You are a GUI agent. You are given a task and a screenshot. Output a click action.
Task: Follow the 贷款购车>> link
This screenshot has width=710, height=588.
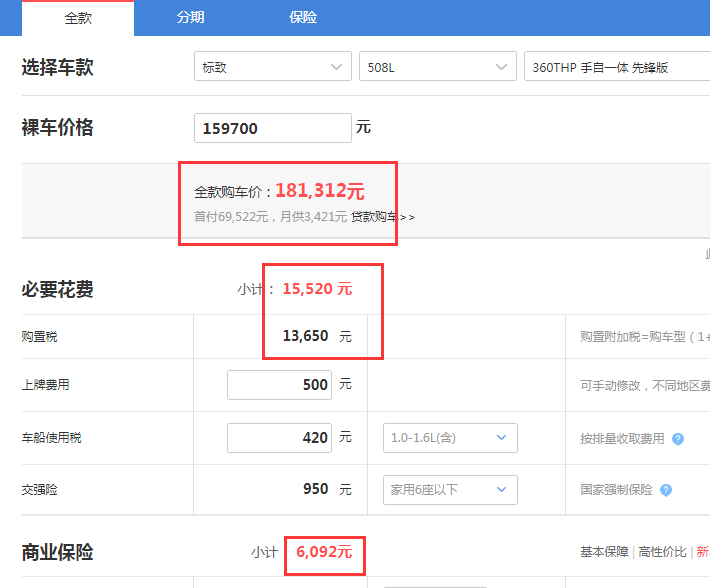383,217
